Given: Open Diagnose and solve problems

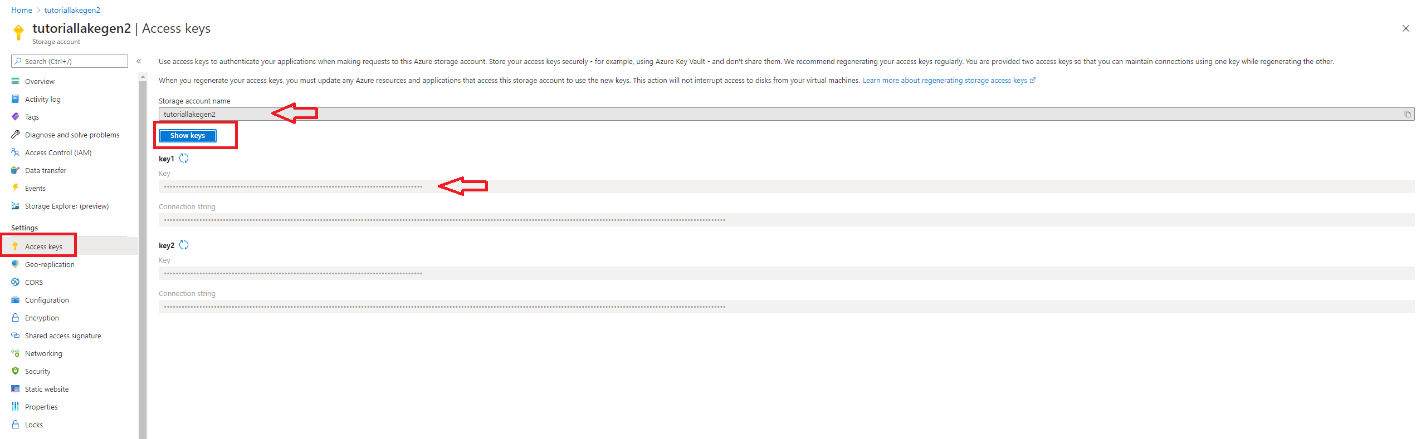Looking at the screenshot, I should (72, 135).
